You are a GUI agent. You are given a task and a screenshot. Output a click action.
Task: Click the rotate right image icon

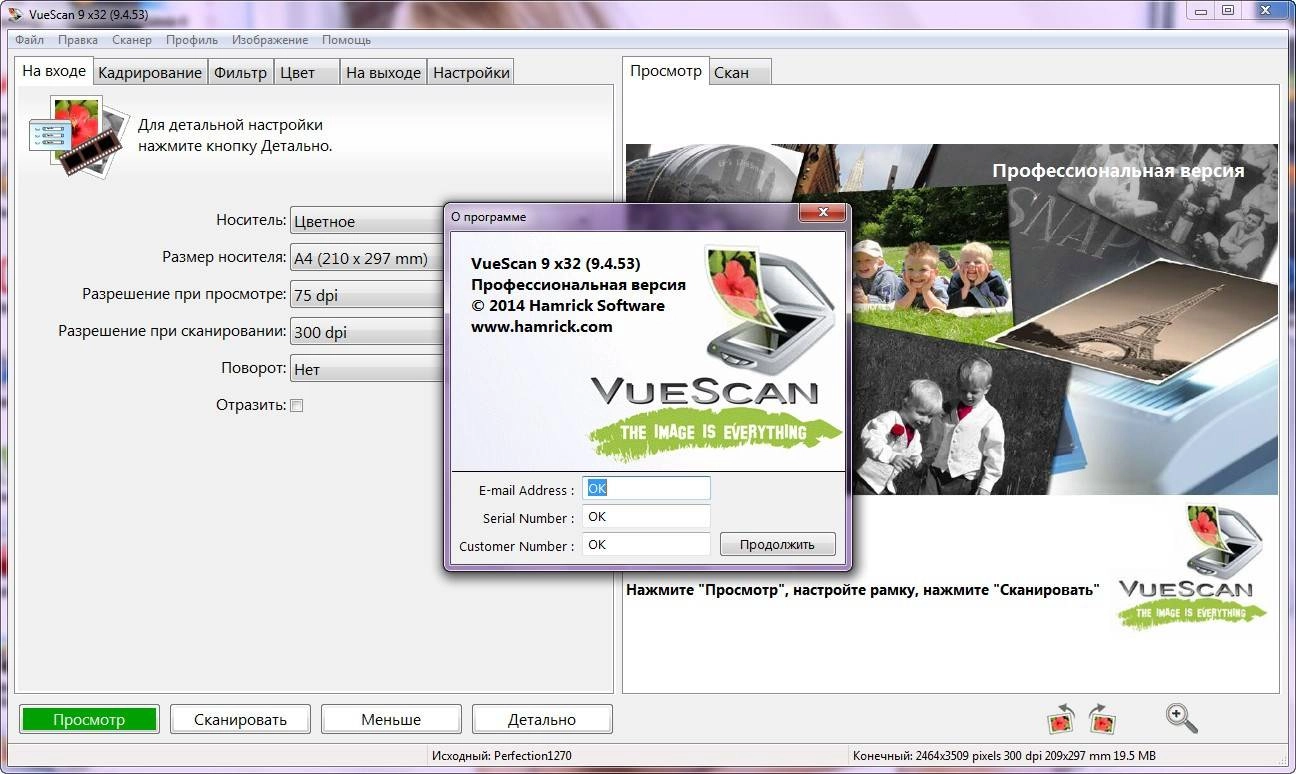(1102, 719)
